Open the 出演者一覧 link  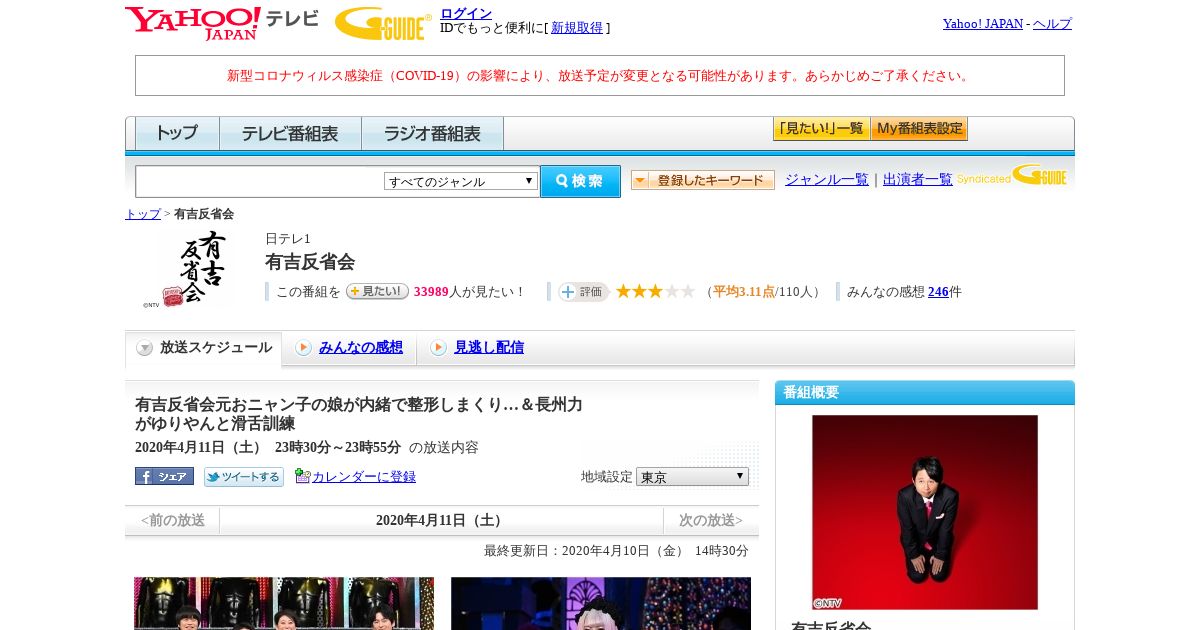point(918,180)
